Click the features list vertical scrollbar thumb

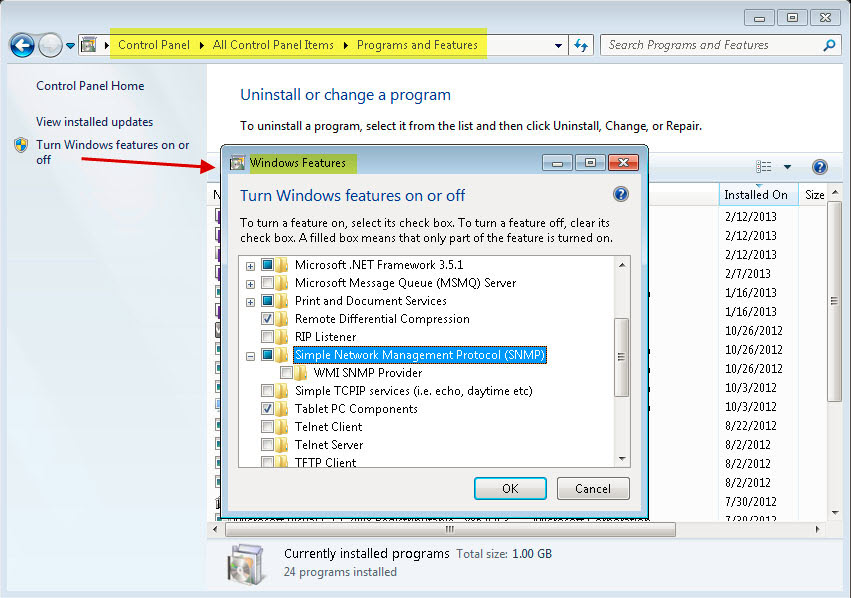621,357
